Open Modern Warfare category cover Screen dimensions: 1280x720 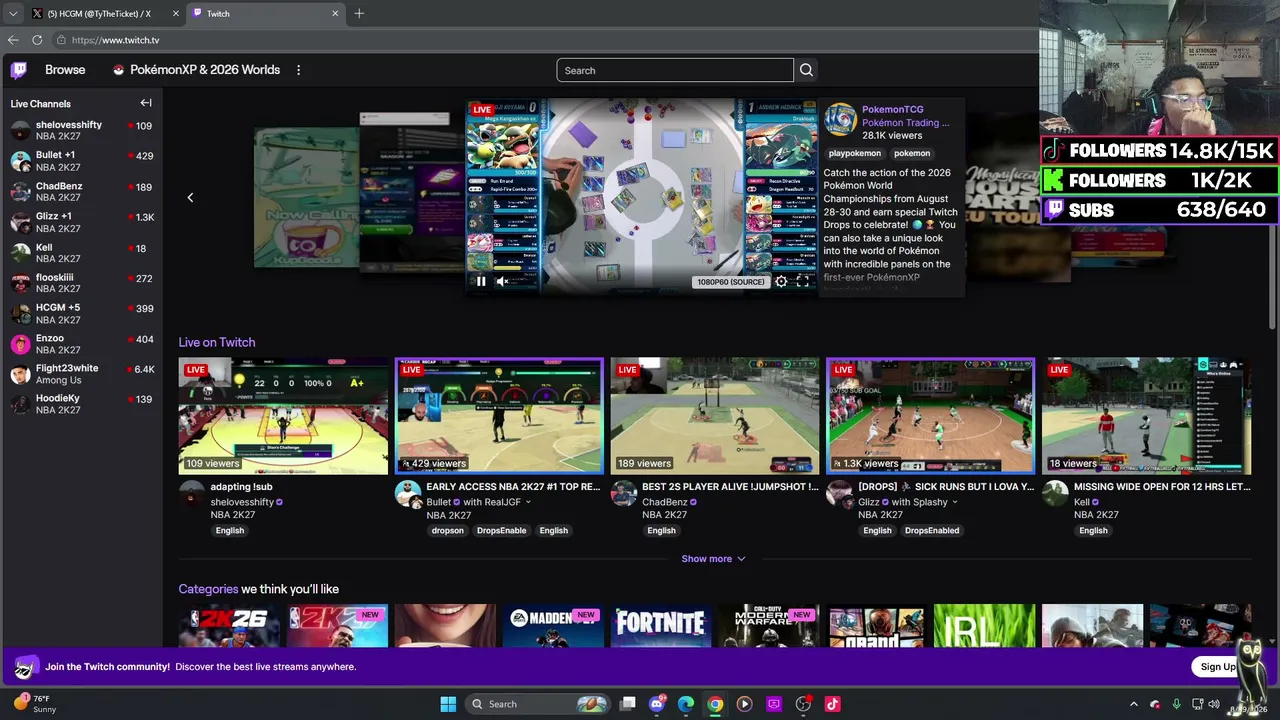pos(768,626)
